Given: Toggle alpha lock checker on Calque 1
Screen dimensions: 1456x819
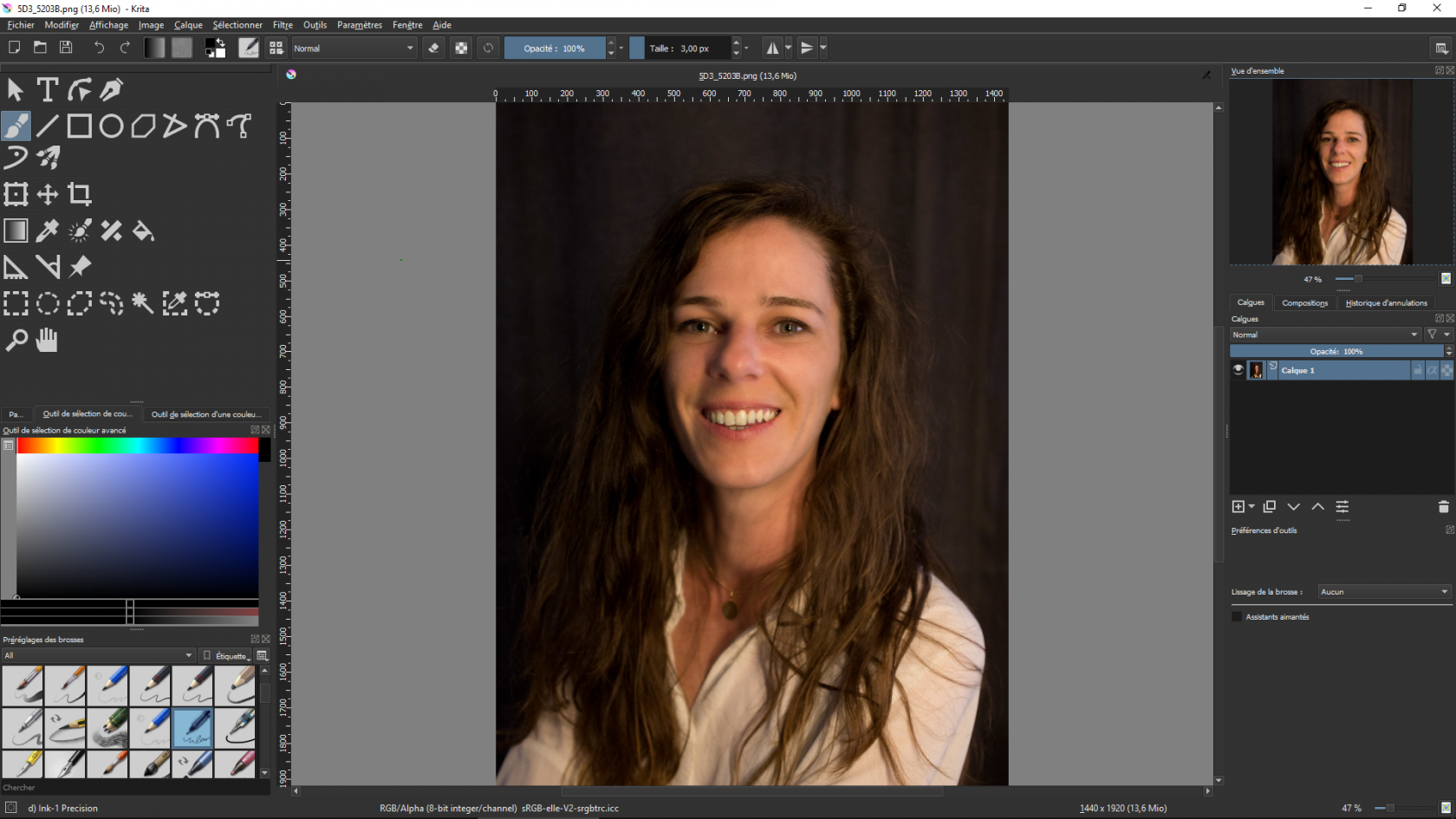Looking at the screenshot, I should [x=1446, y=370].
